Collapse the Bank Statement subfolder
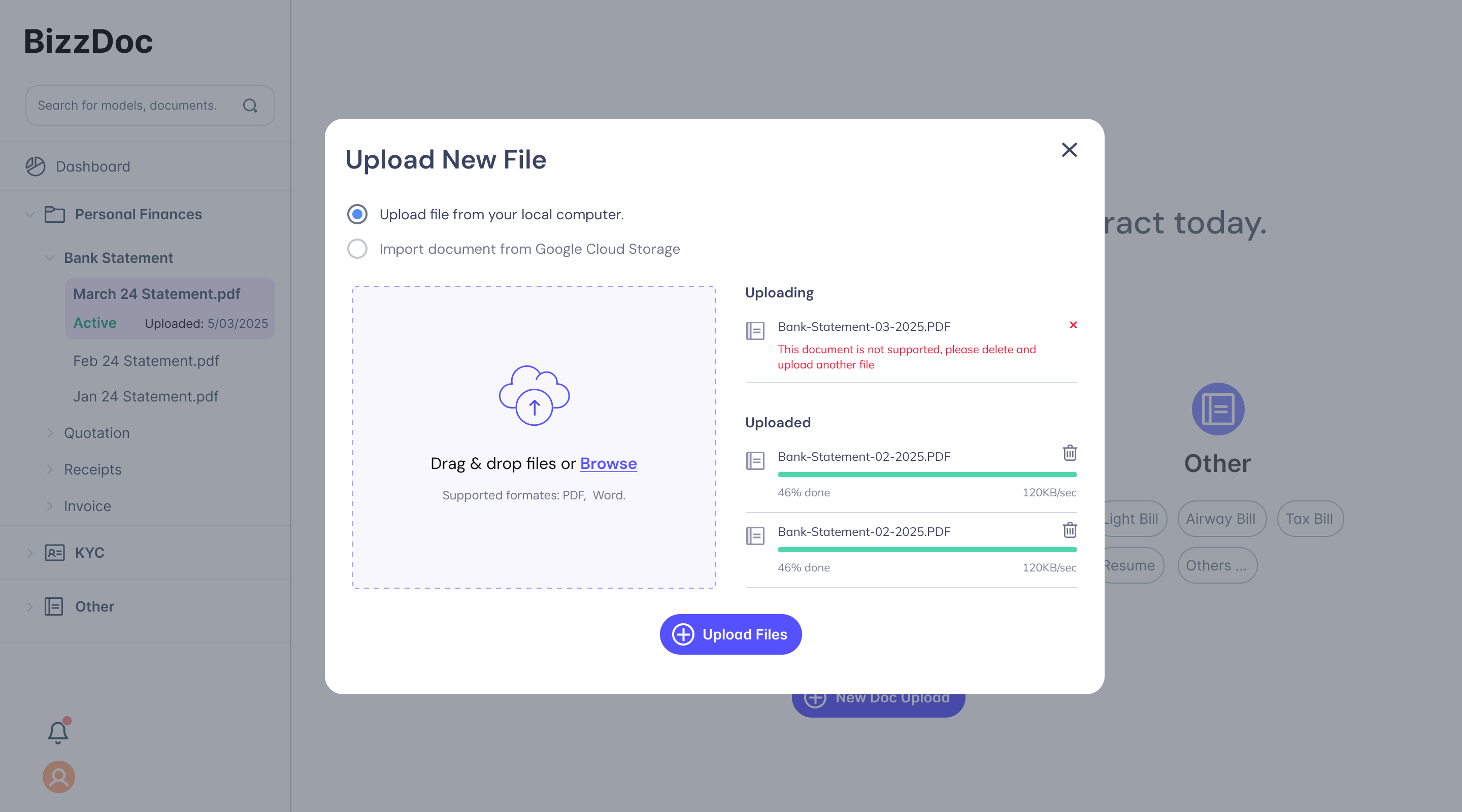 pos(50,258)
